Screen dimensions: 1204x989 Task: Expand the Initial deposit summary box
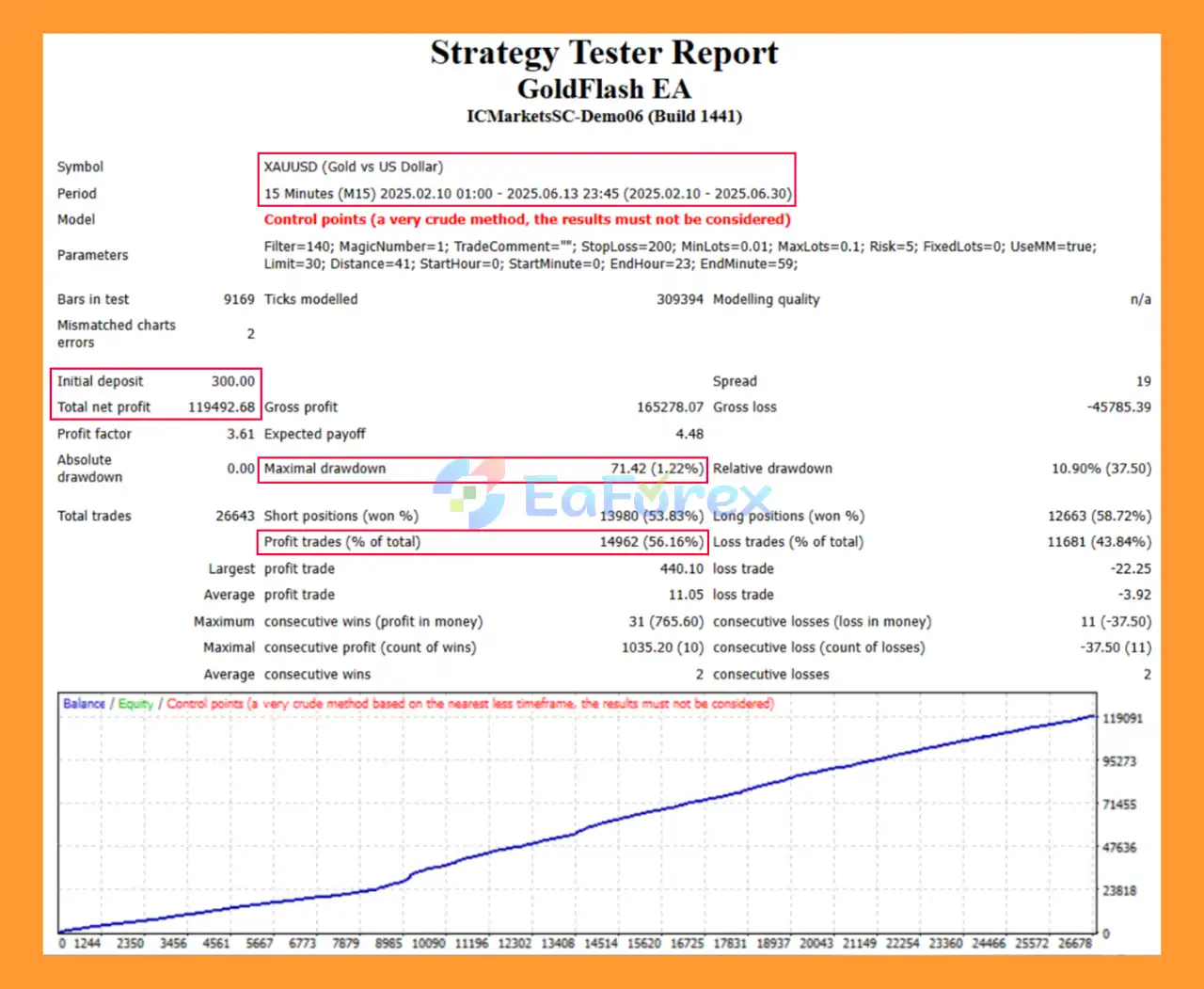coord(155,393)
